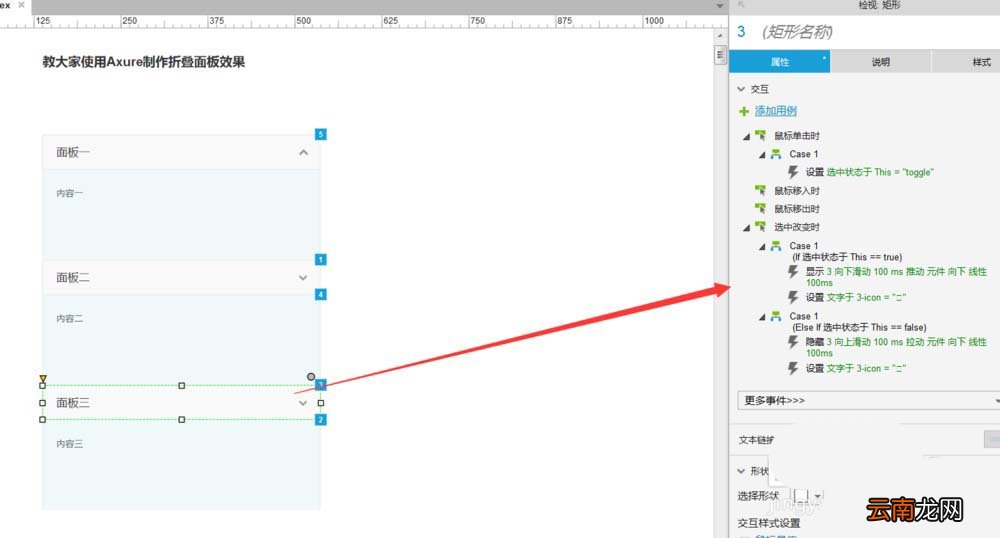Click blue footnote badge number 4

321,294
